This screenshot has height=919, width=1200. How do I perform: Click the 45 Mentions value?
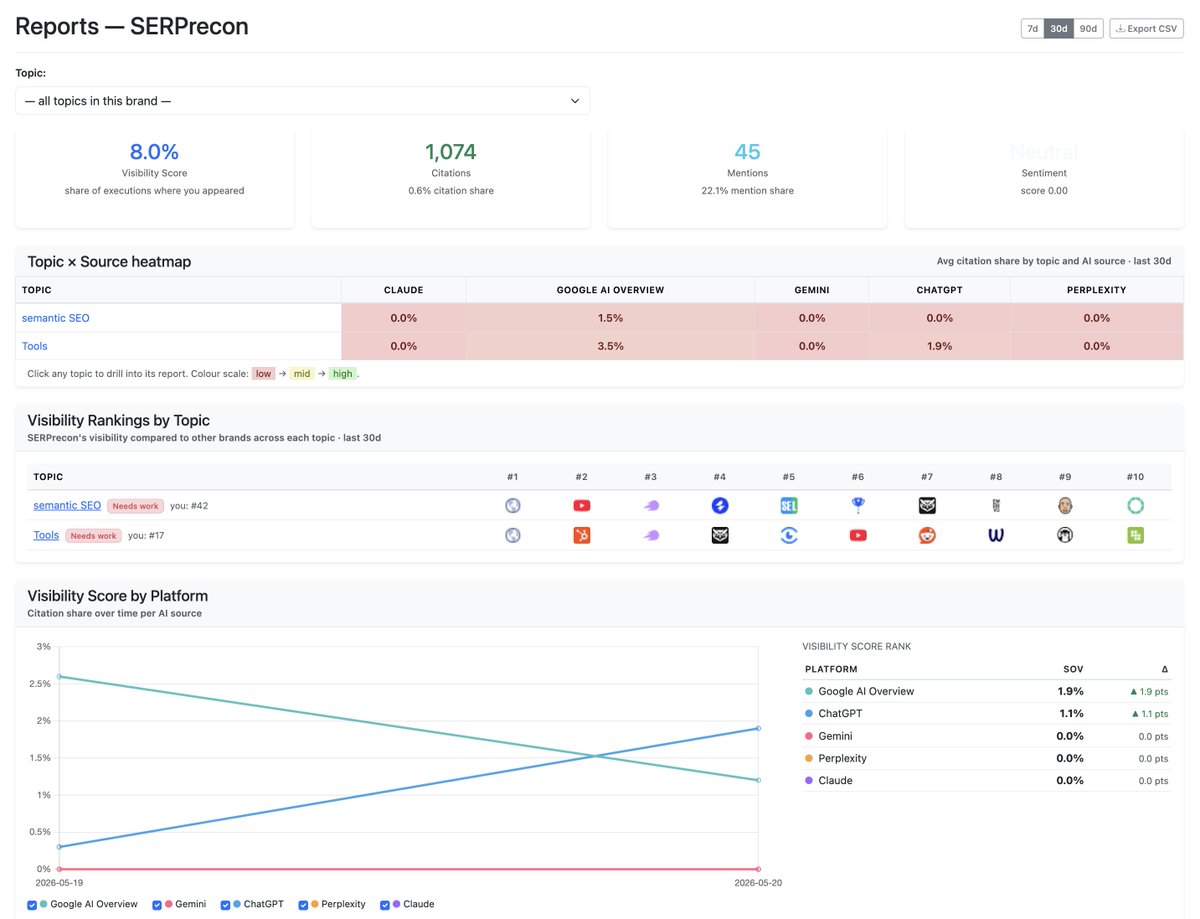pos(747,152)
